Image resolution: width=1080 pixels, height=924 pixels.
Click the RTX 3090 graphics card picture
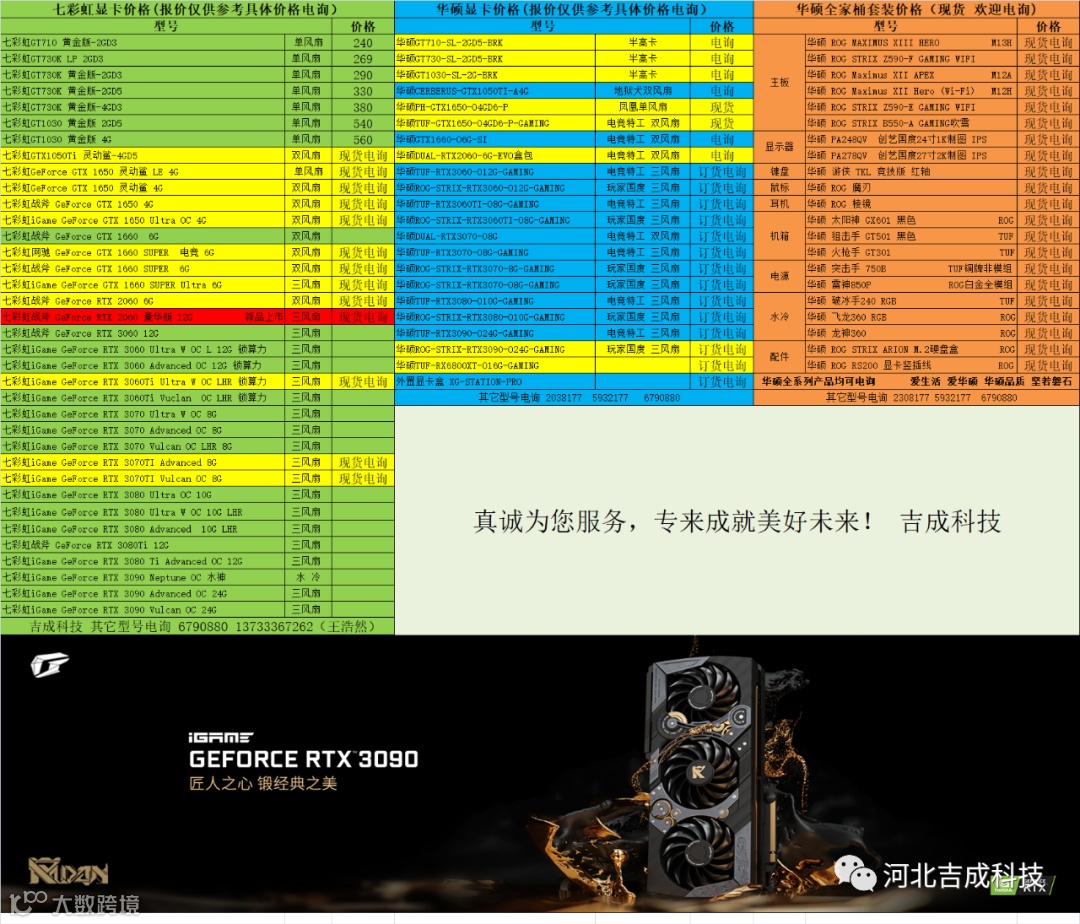704,775
